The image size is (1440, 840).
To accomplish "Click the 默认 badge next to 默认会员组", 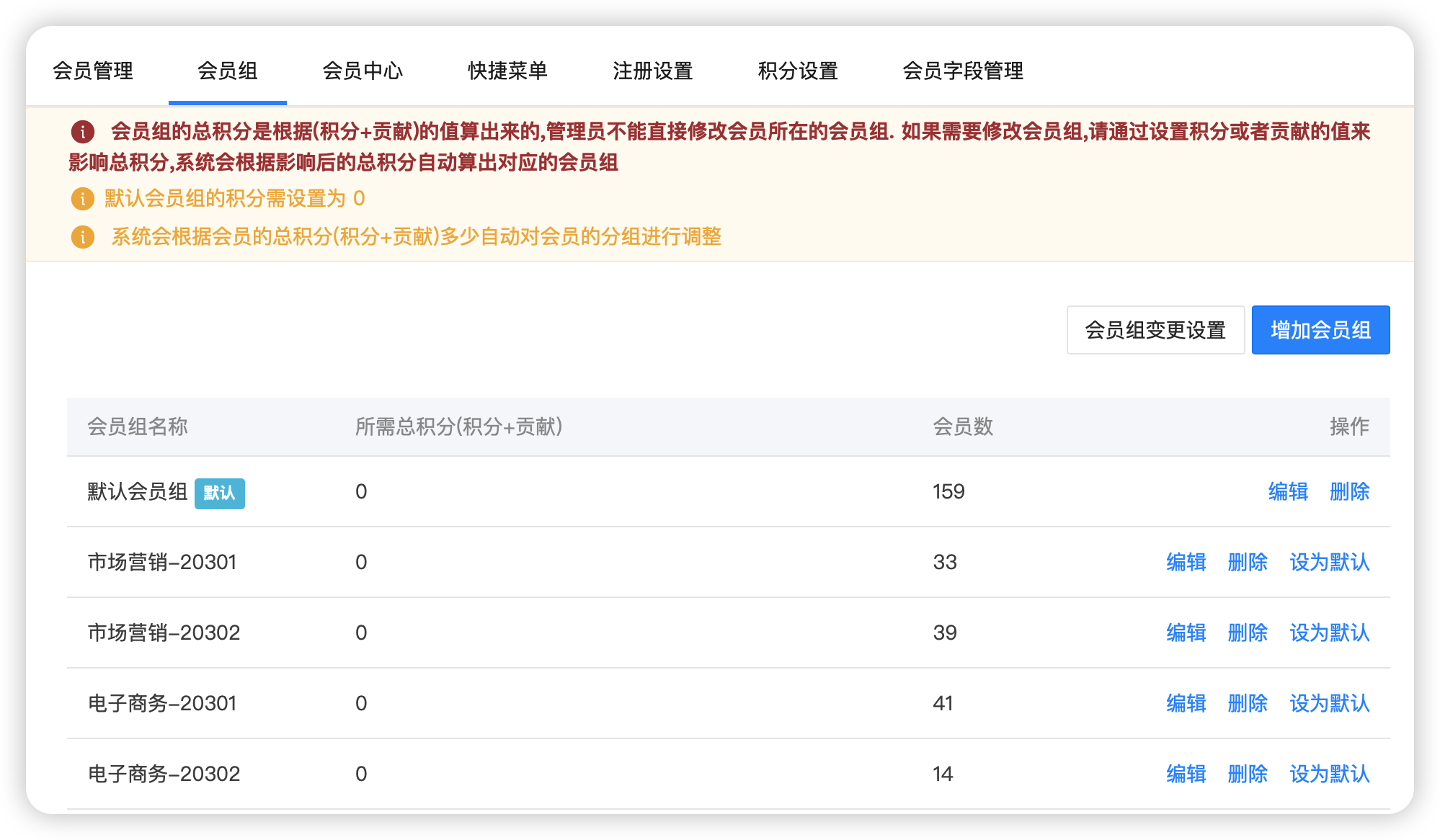I will pyautogui.click(x=219, y=493).
